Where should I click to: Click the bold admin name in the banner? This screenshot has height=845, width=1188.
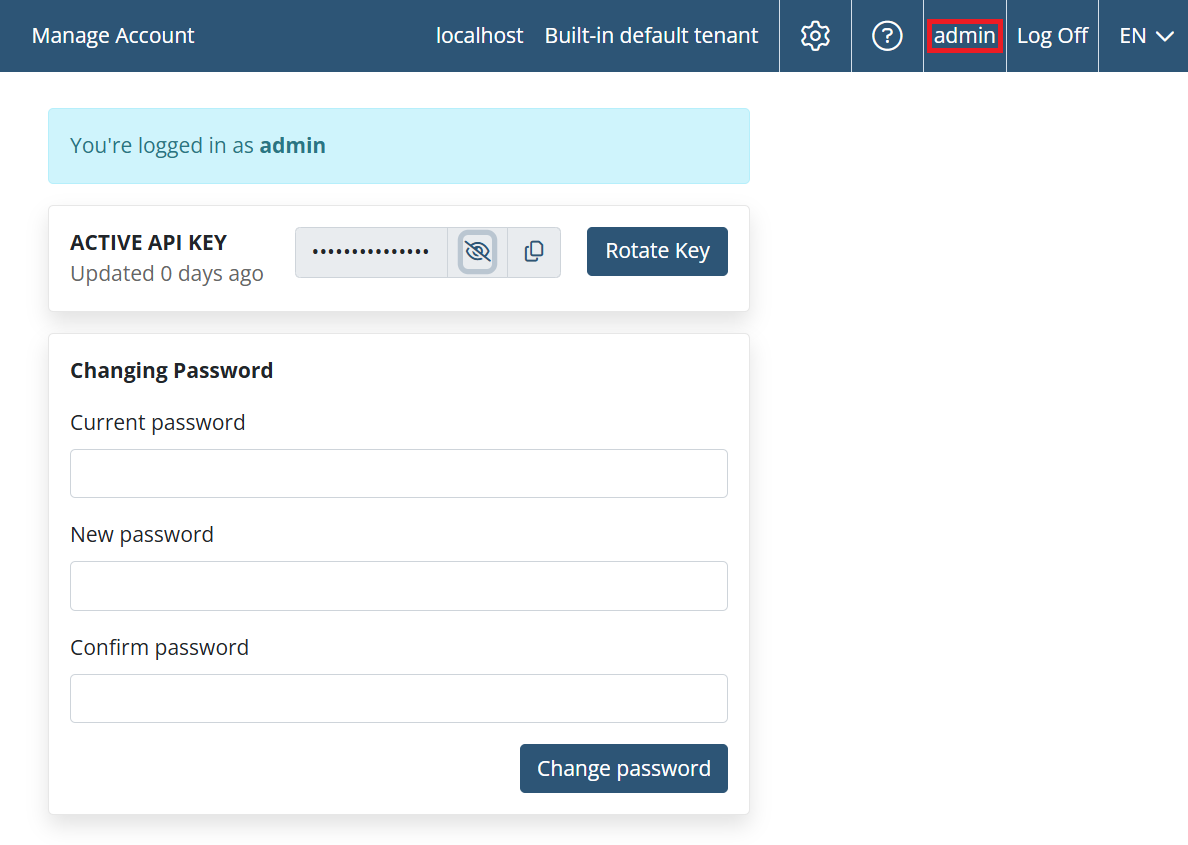point(292,146)
